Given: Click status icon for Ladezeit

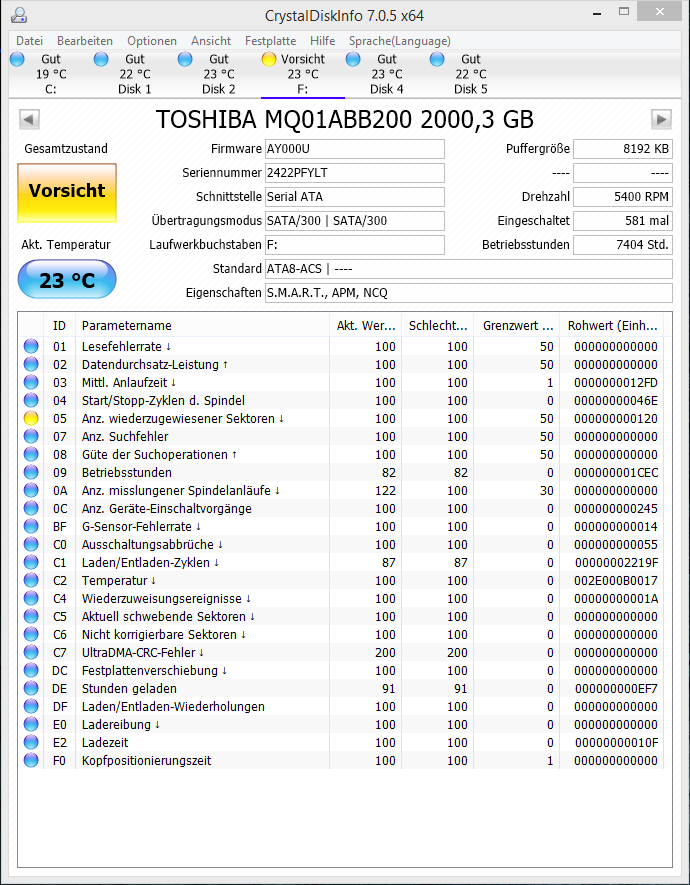Looking at the screenshot, I should (31, 742).
